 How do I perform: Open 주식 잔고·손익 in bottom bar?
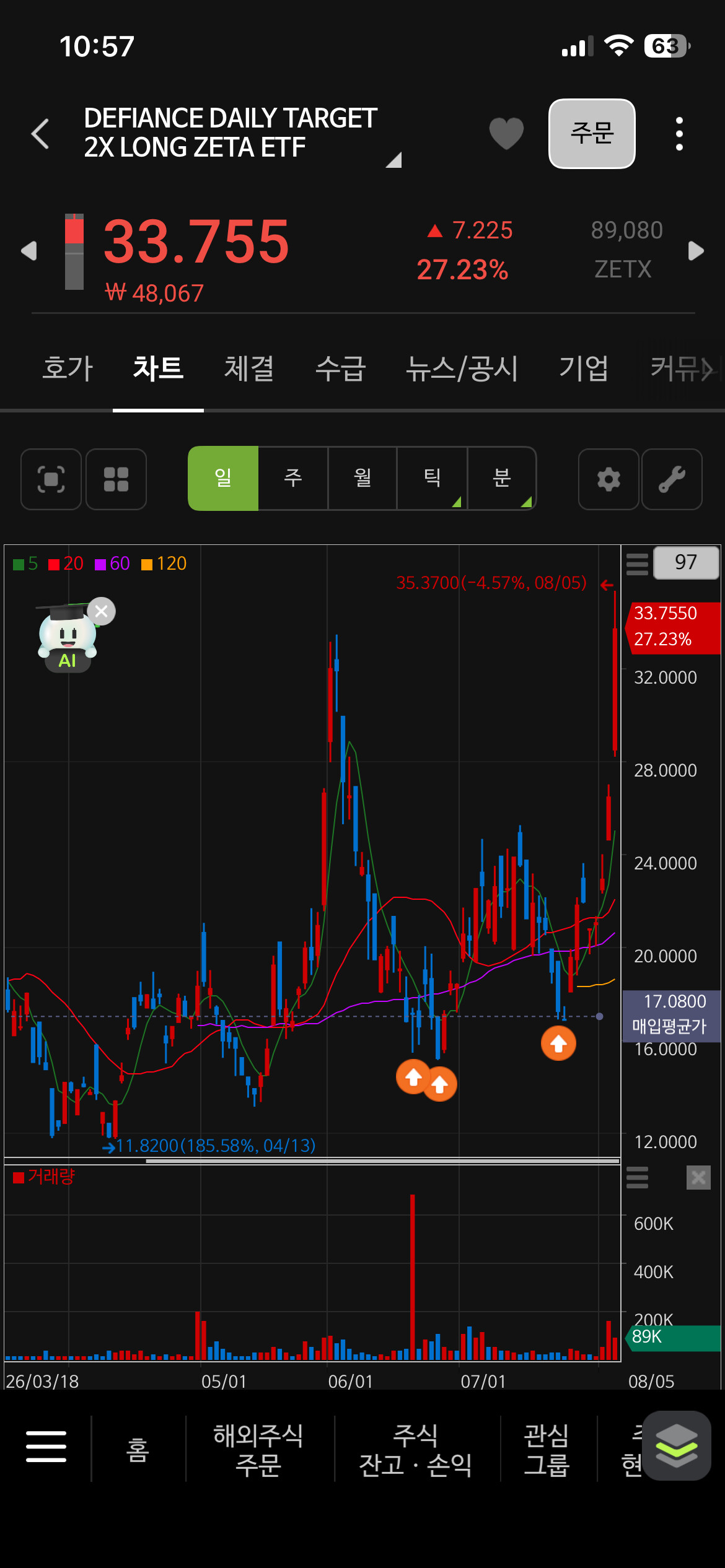[x=416, y=1450]
